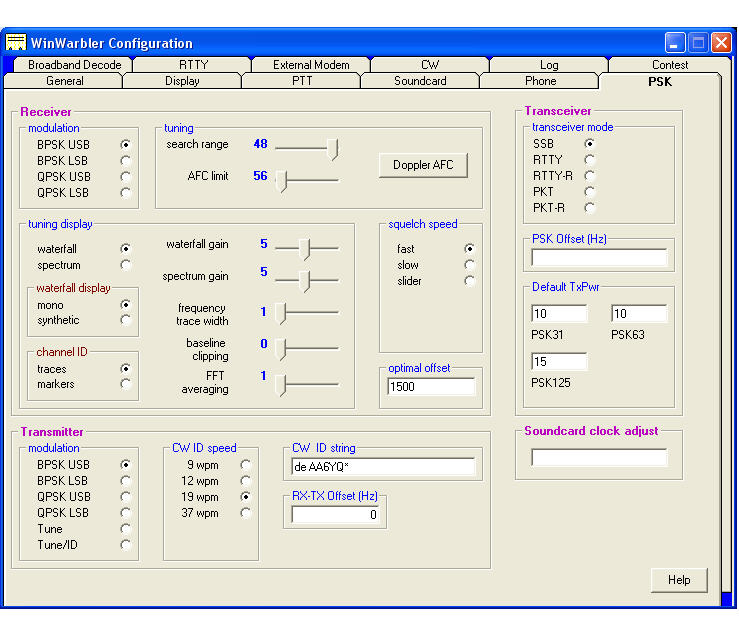Open the Display tab
739x636 pixels.
point(182,81)
